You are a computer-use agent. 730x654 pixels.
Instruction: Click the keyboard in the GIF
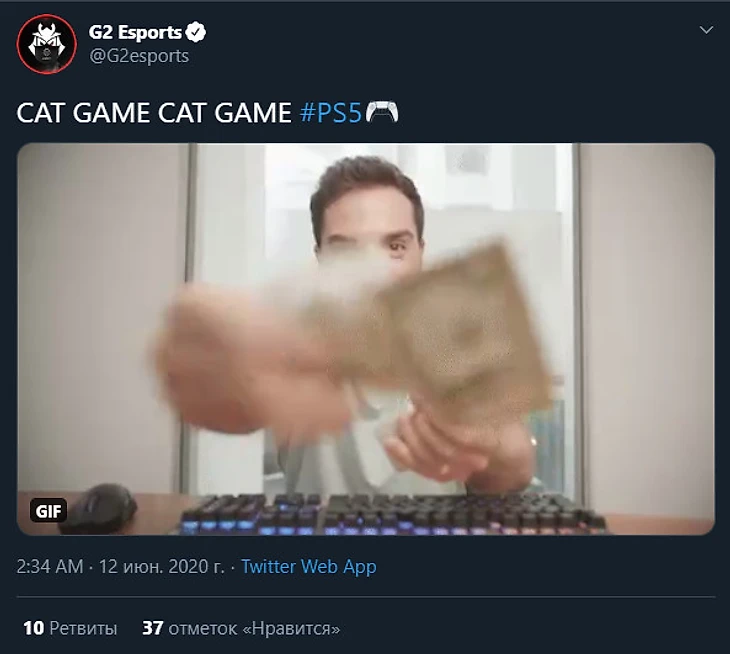393,514
